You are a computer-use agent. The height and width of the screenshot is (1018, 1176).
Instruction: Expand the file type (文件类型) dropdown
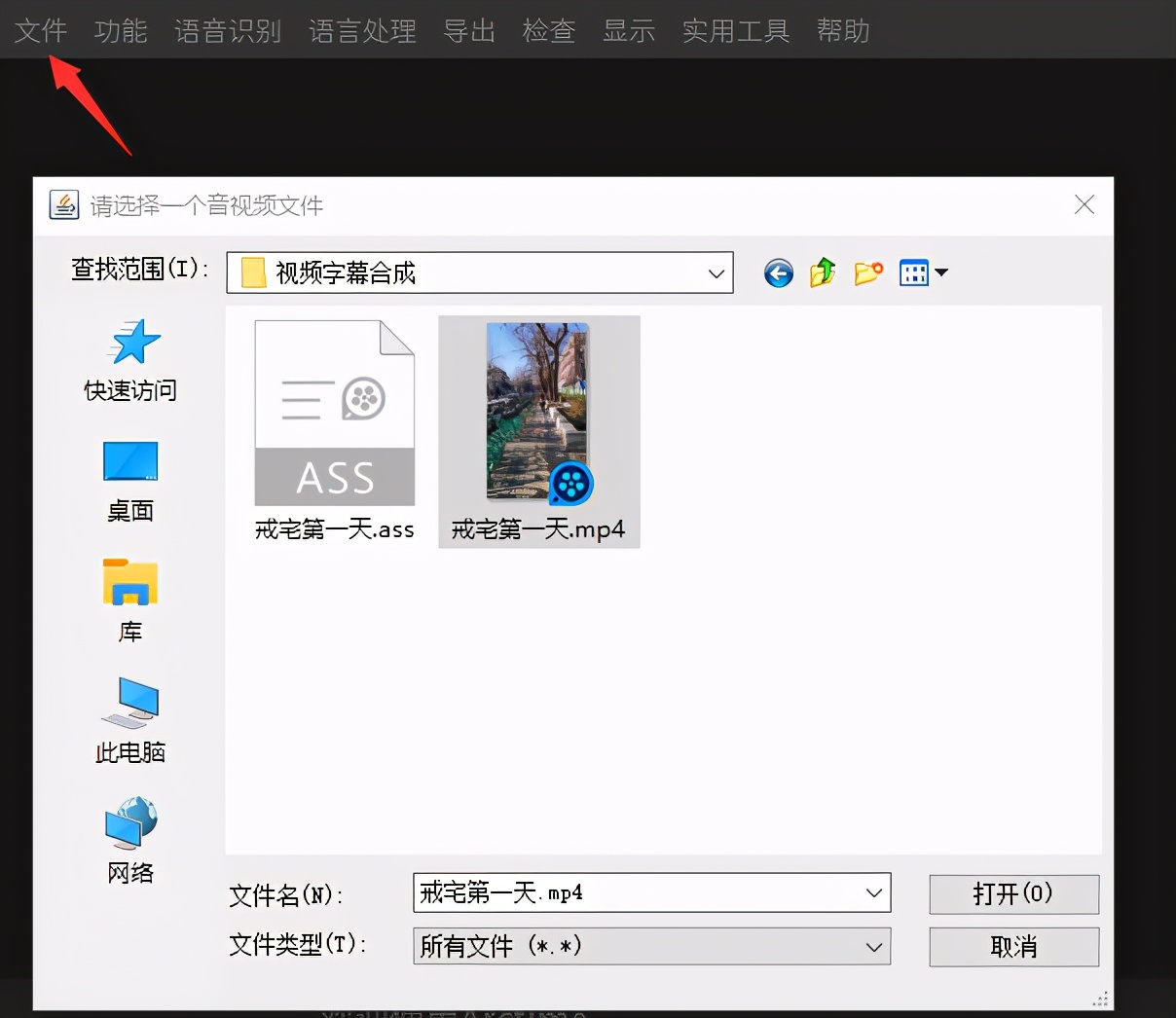tap(873, 947)
